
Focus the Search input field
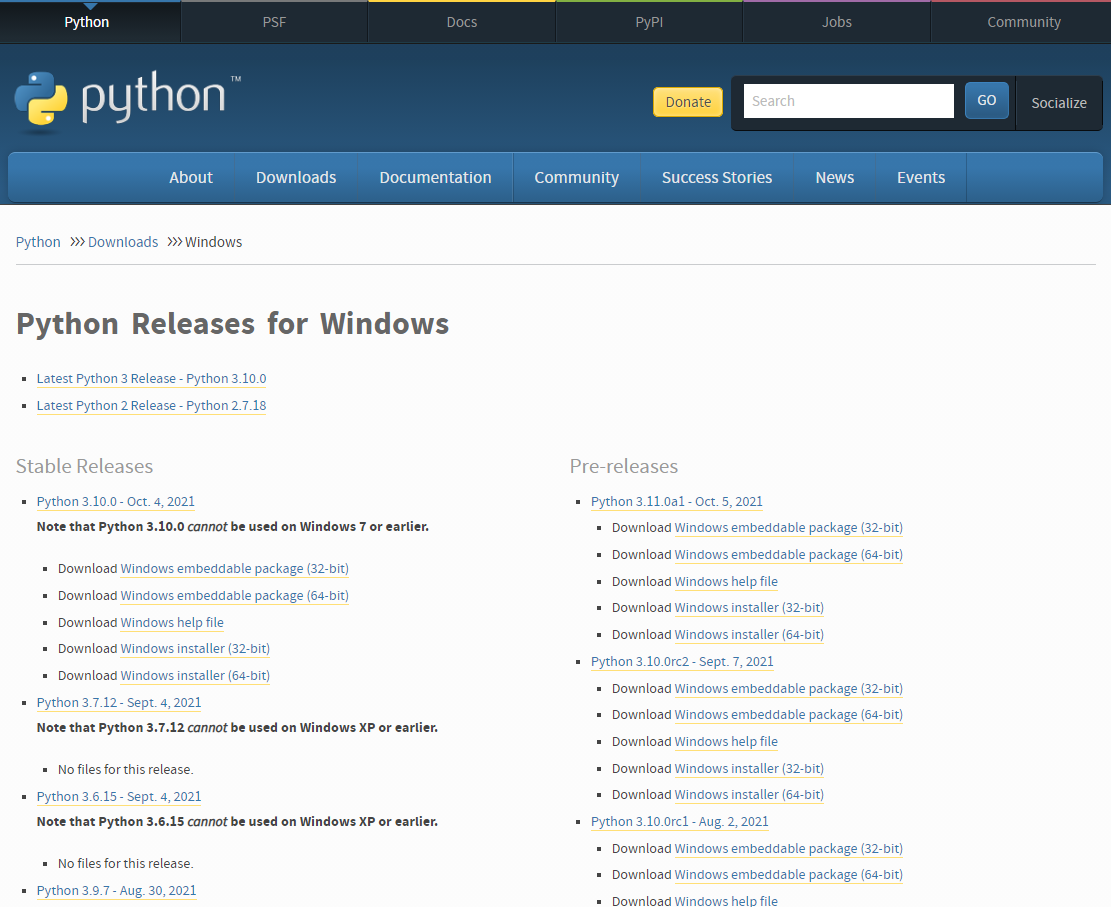tap(848, 101)
